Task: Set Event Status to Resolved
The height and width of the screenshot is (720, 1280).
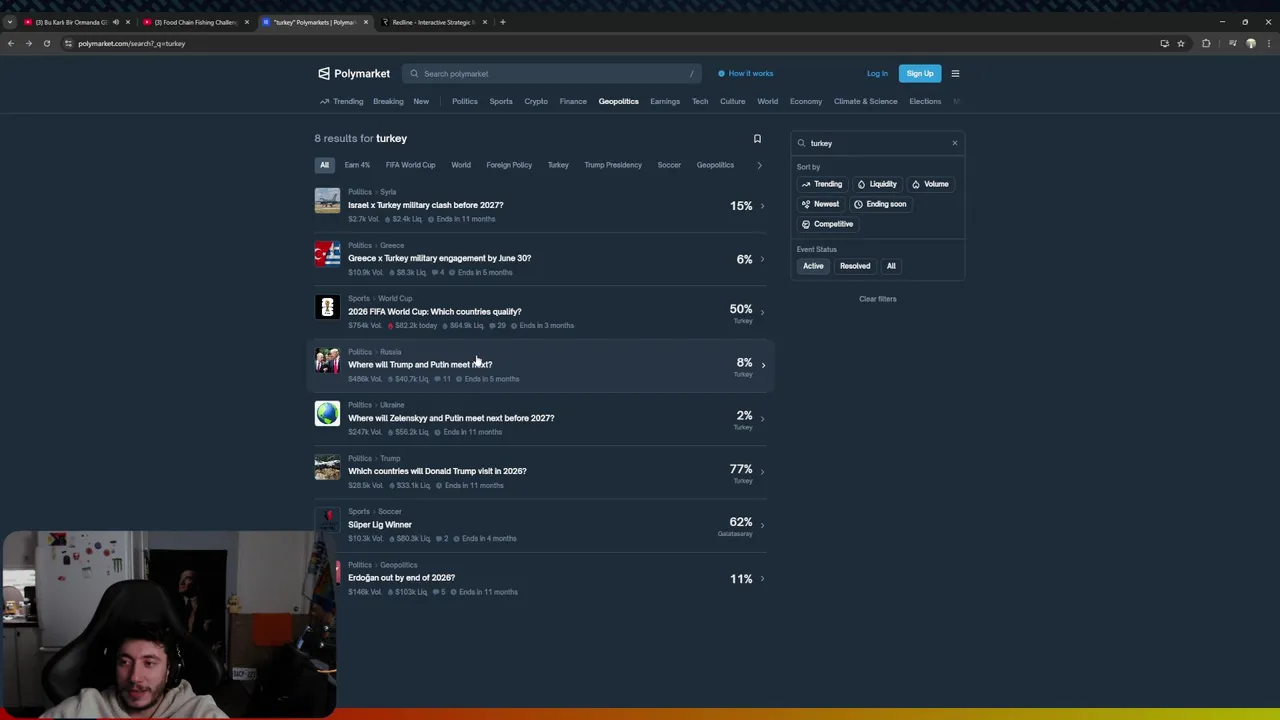Action: (855, 266)
